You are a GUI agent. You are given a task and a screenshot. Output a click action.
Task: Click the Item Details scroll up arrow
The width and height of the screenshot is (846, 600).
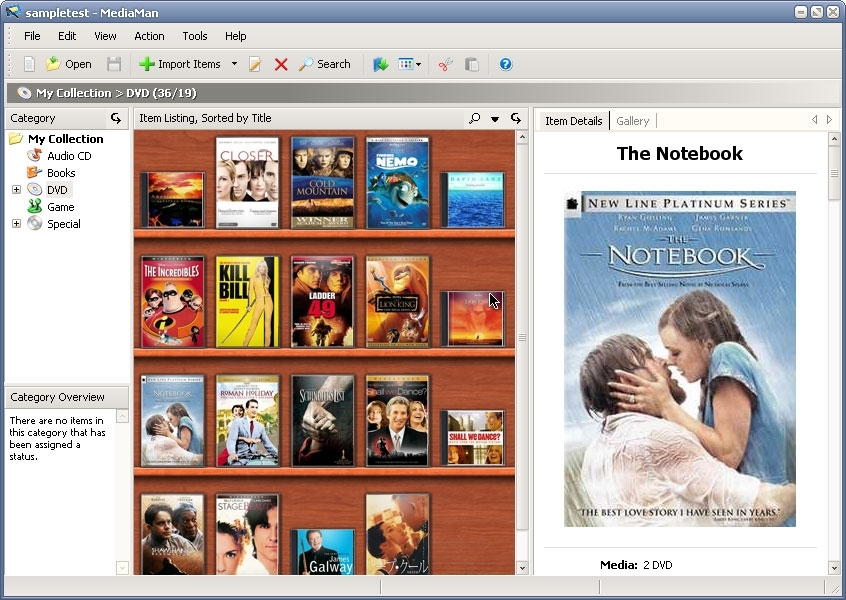(834, 139)
